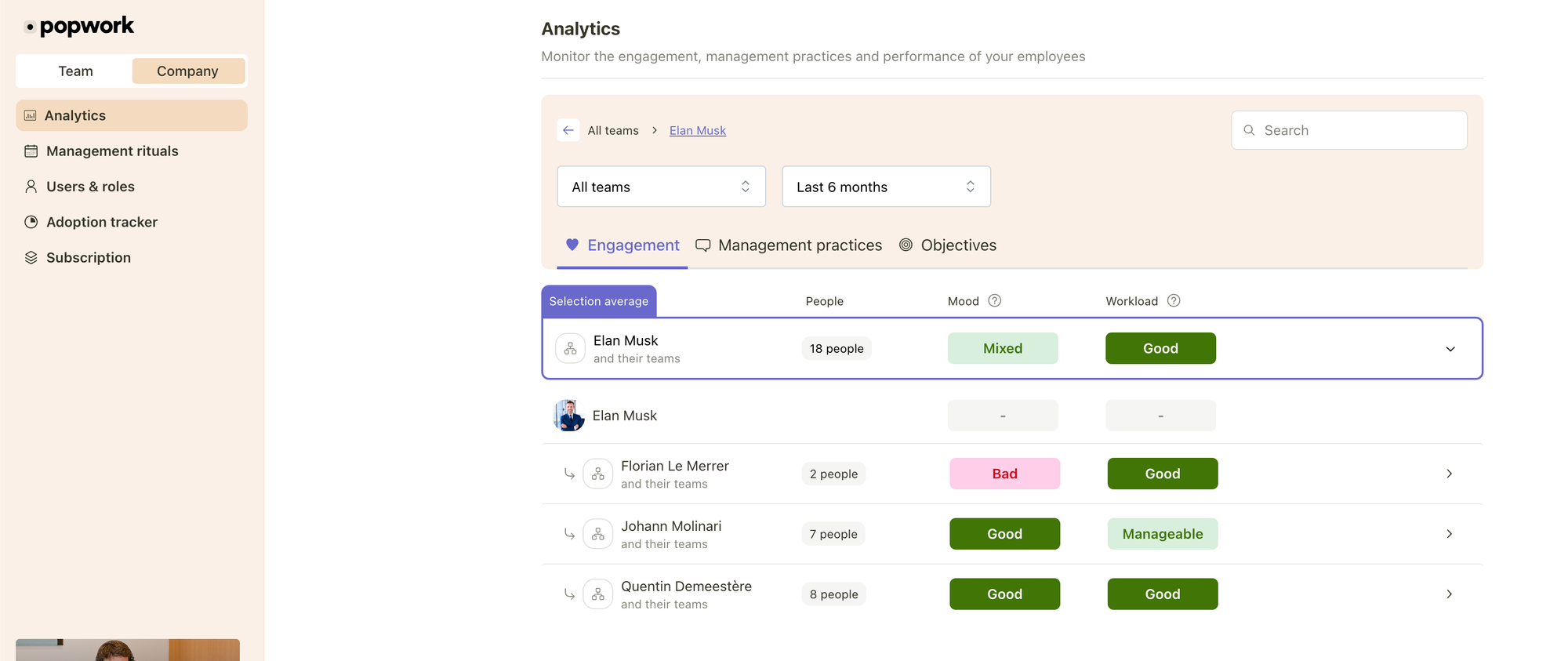Image resolution: width=1568 pixels, height=661 pixels.
Task: Click the Elan Musk breadcrumb link
Action: point(697,130)
